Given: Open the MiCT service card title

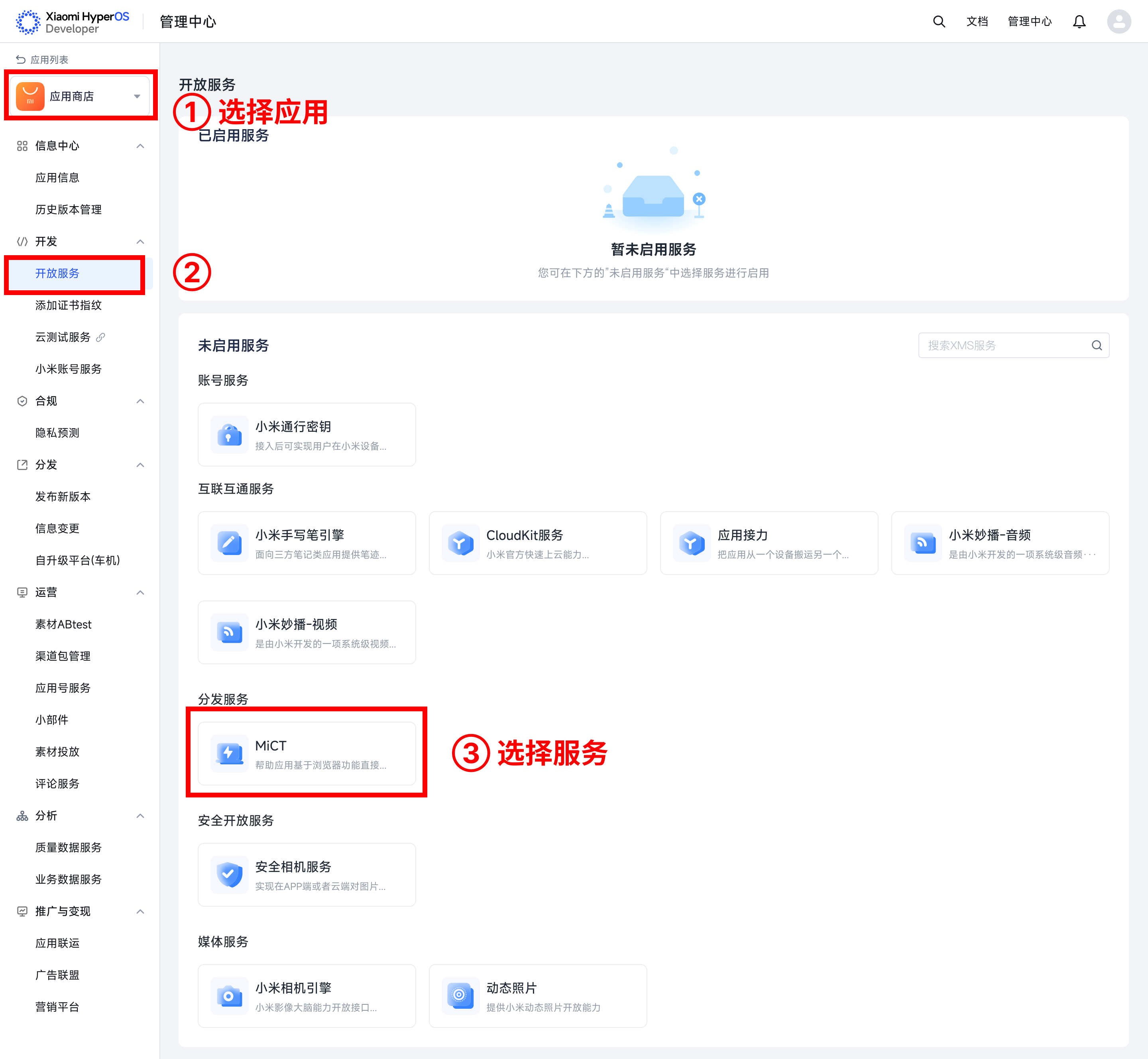Looking at the screenshot, I should 270,746.
